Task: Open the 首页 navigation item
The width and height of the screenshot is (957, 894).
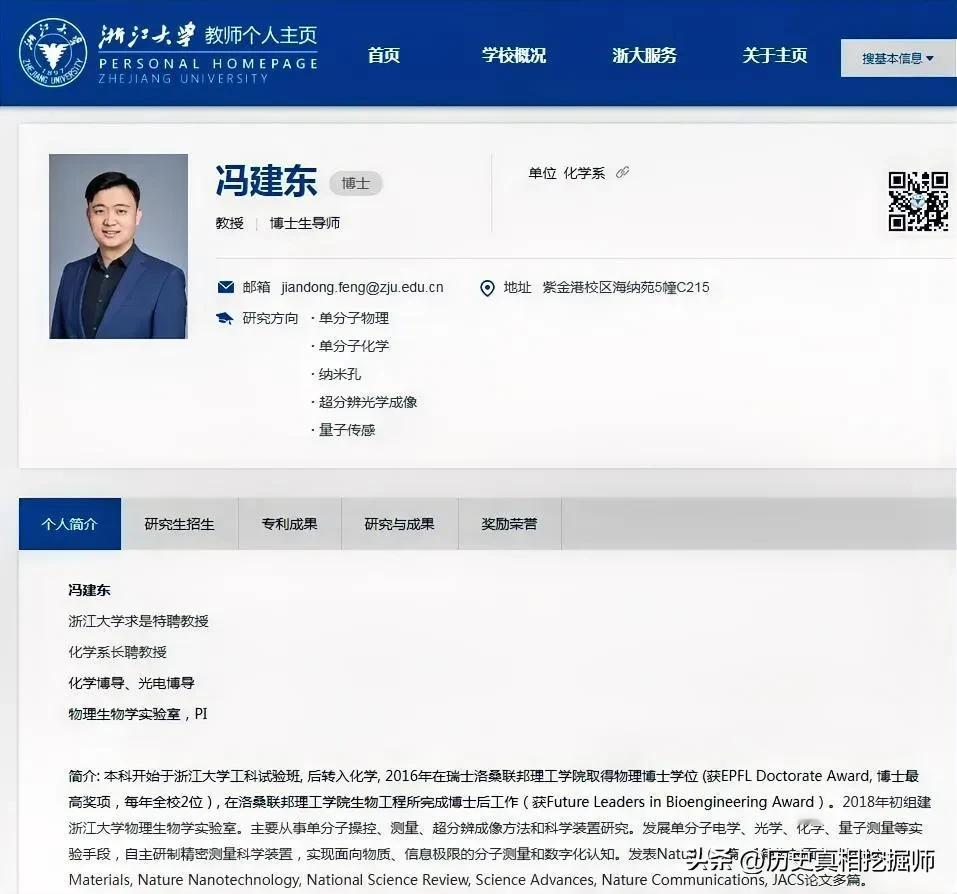Action: pos(383,56)
